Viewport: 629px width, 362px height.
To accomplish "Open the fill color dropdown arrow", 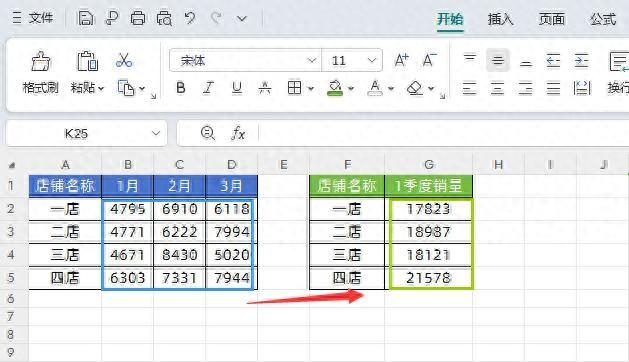I will (351, 88).
